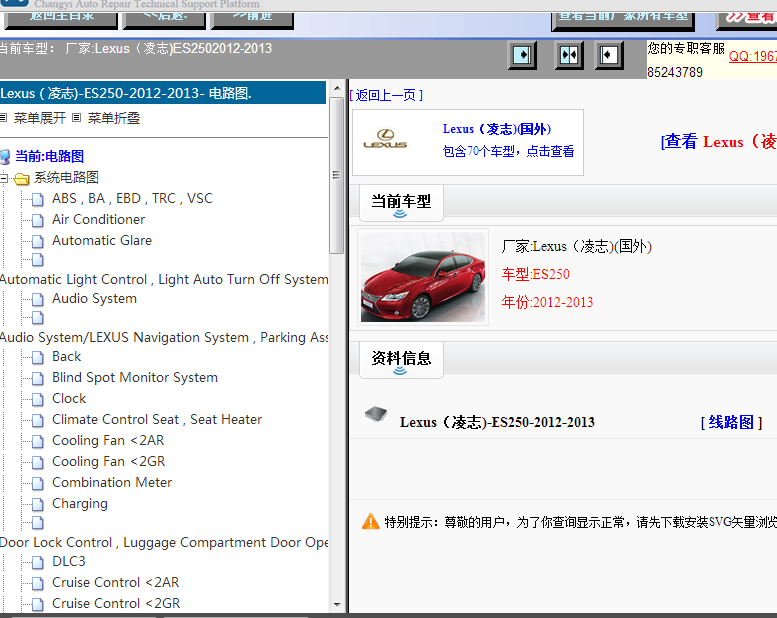Click the page icon beside Air Conditioner
This screenshot has width=777, height=618.
[x=38, y=220]
